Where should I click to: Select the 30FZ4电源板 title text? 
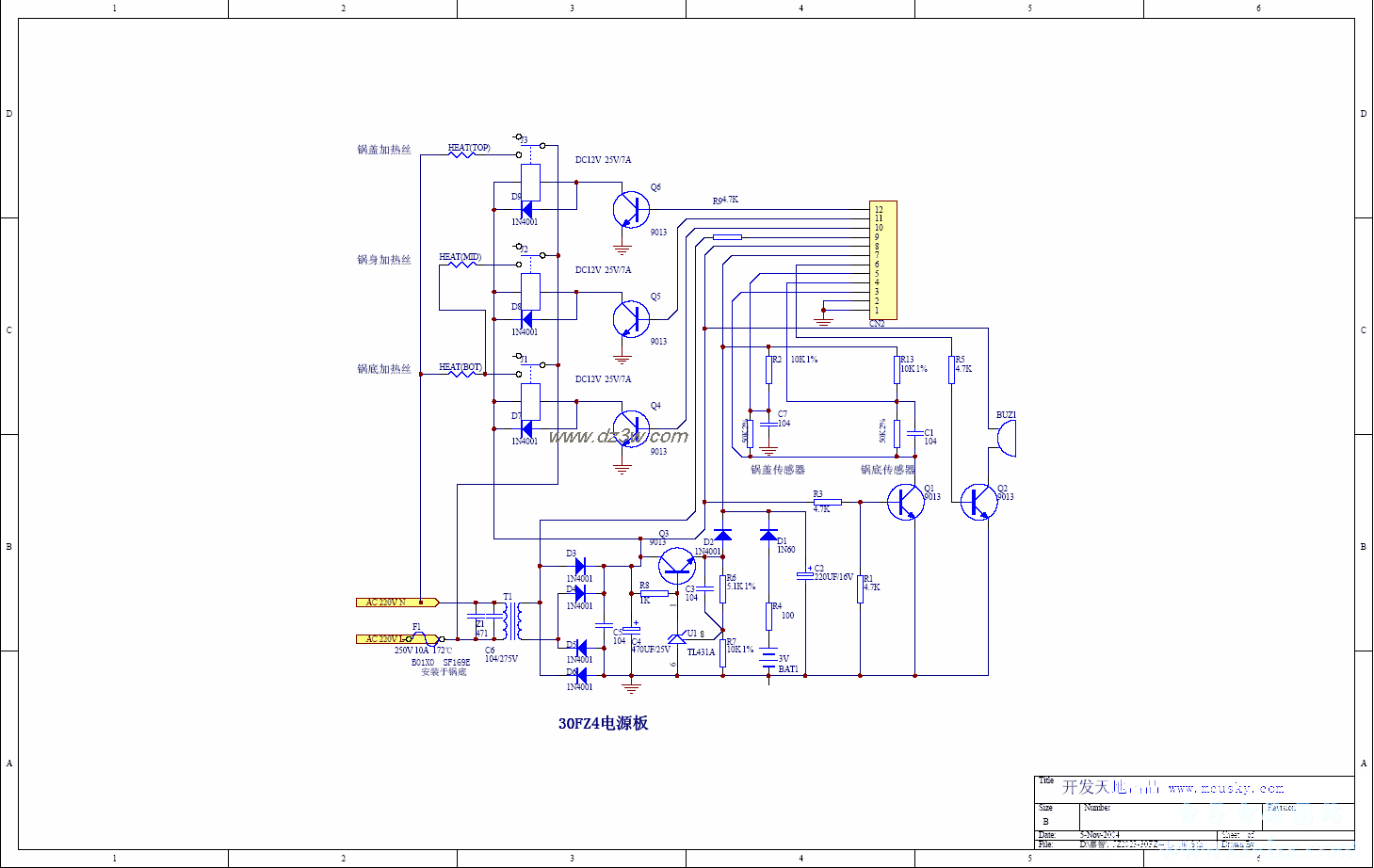pos(603,723)
